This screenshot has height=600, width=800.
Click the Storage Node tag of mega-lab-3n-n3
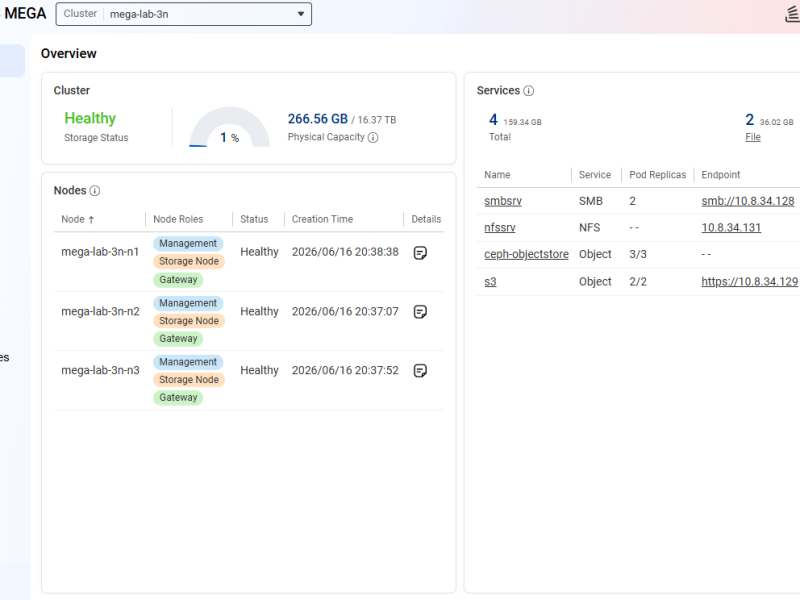point(189,380)
